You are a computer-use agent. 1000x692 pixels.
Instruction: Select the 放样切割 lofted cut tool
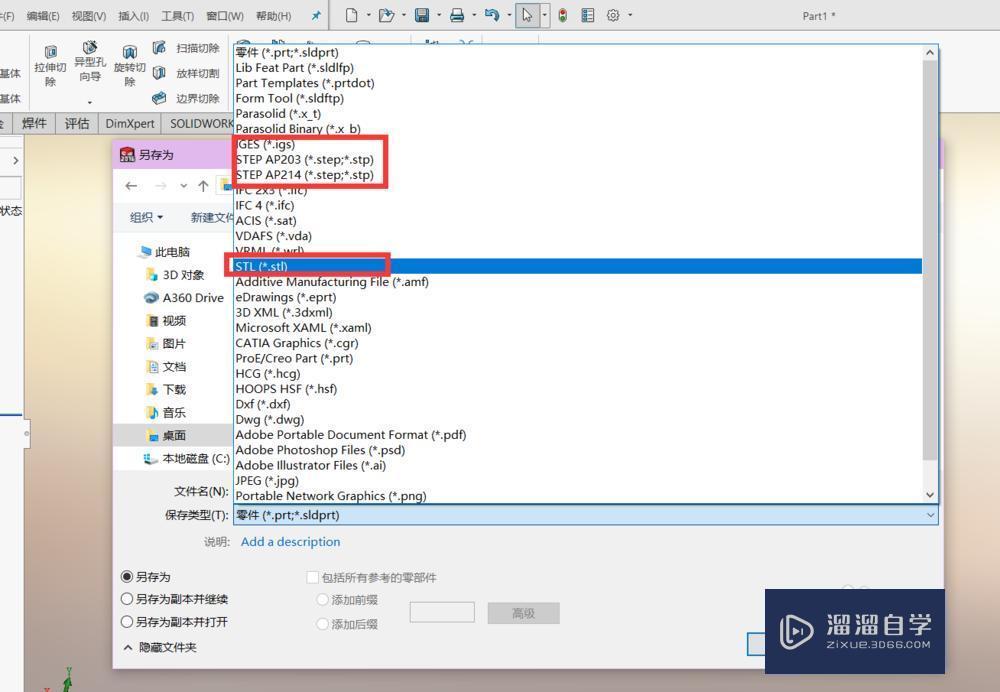pyautogui.click(x=186, y=73)
